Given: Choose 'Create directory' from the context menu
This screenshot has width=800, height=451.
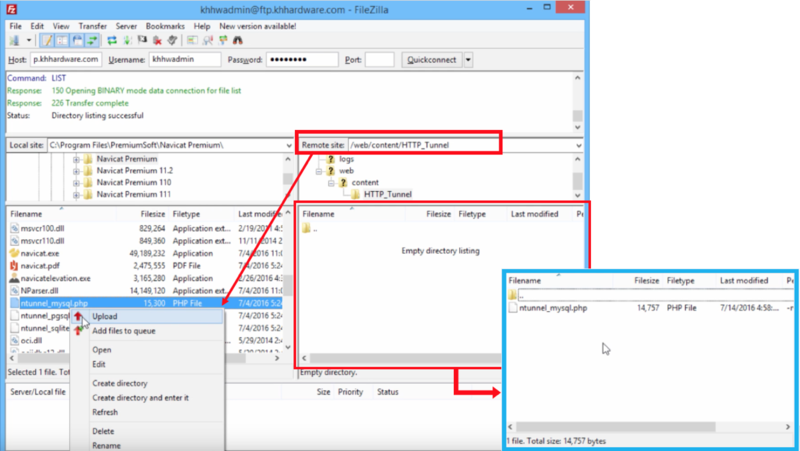Looking at the screenshot, I should pos(147,383).
